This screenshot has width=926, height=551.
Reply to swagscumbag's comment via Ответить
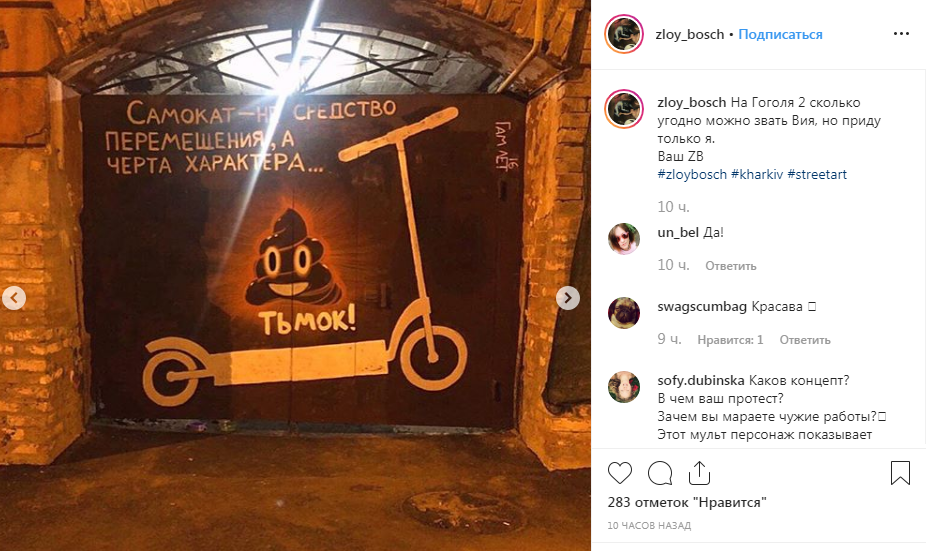(805, 340)
